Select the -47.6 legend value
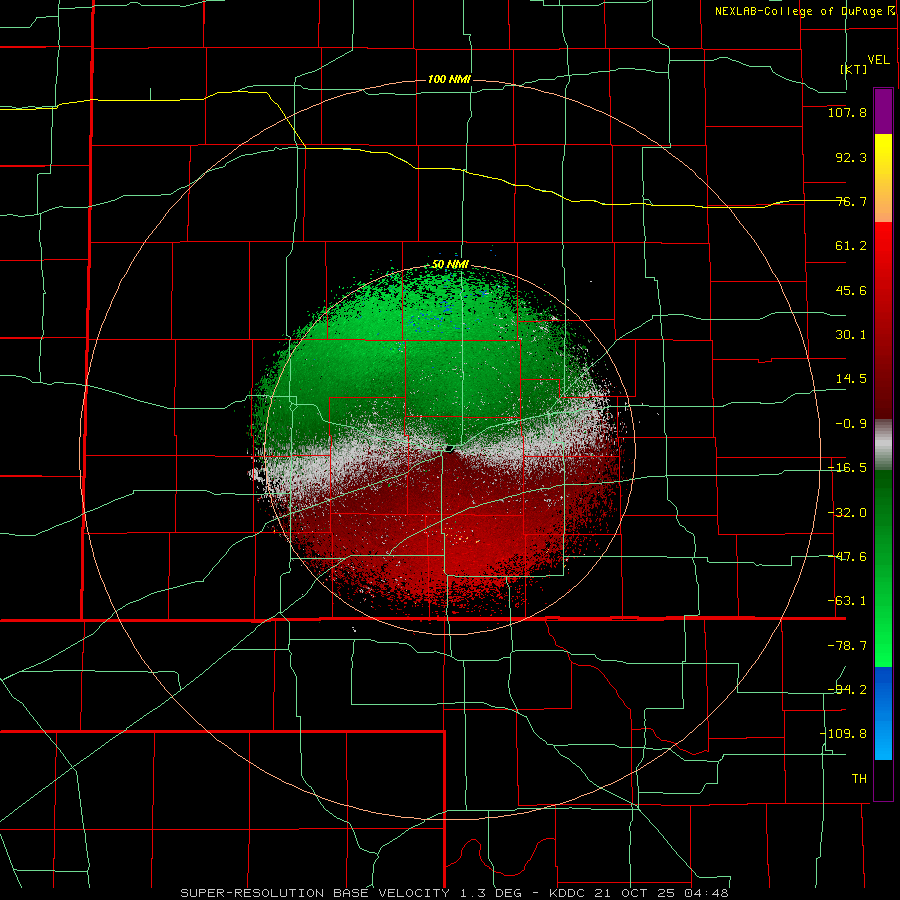Viewport: 900px width, 900px height. click(x=847, y=557)
